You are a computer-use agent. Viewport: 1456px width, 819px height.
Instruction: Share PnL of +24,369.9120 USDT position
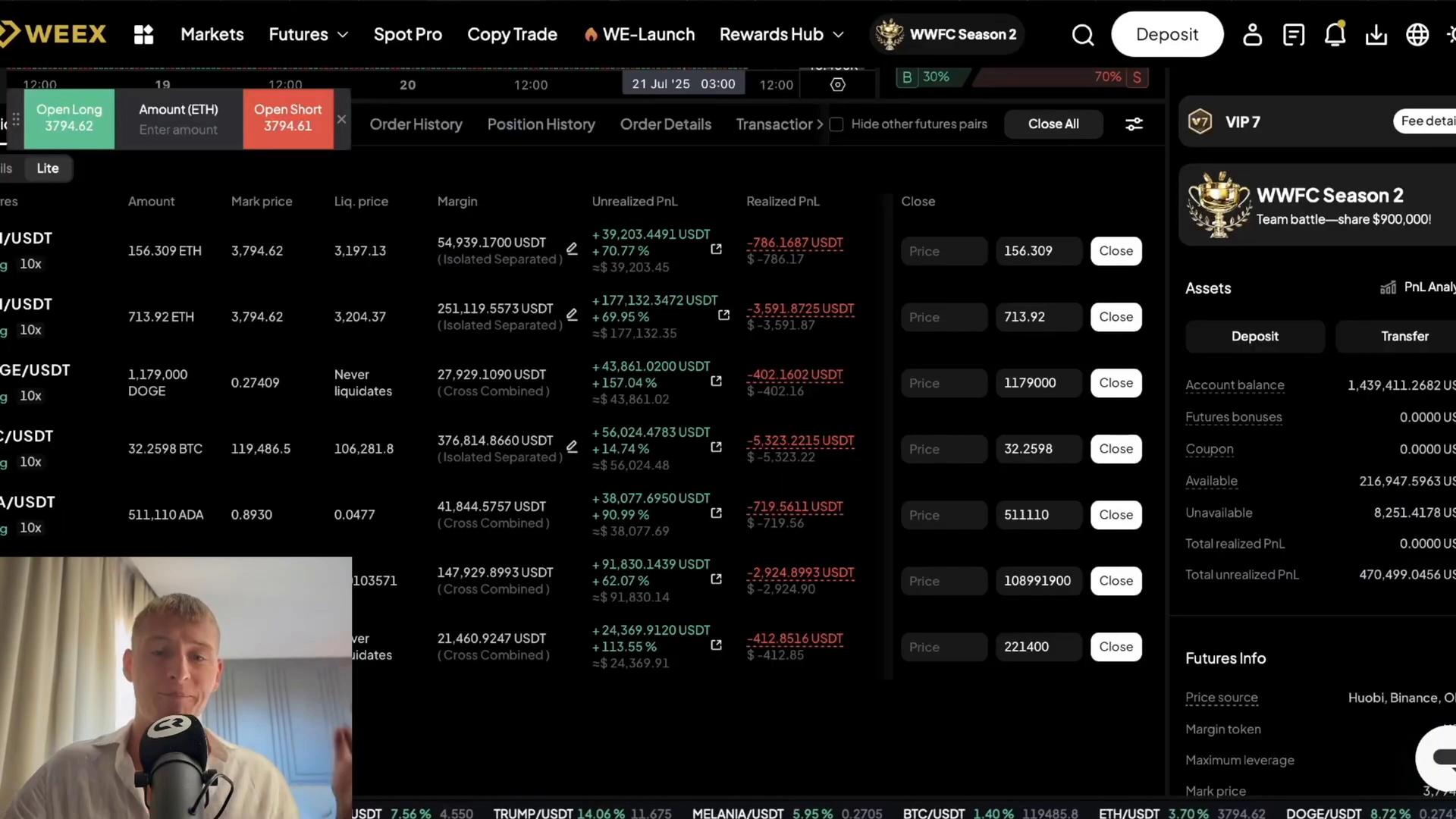click(x=716, y=645)
